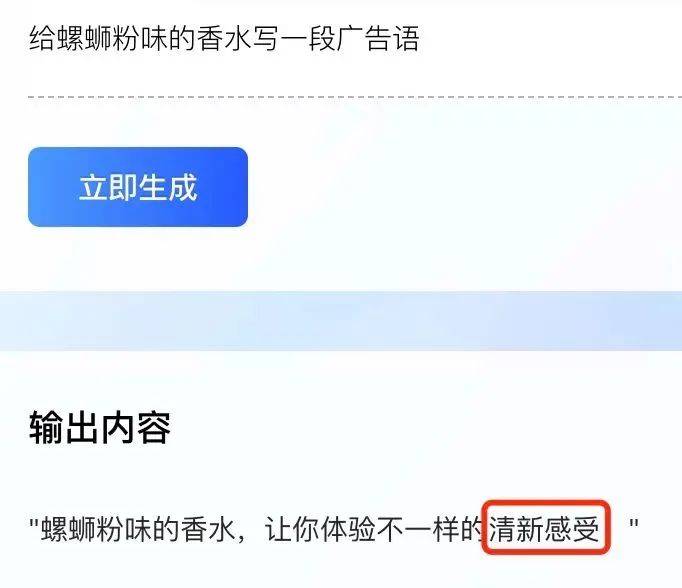
Task: Click 不一样的 in the output sentence
Action: click(x=431, y=529)
